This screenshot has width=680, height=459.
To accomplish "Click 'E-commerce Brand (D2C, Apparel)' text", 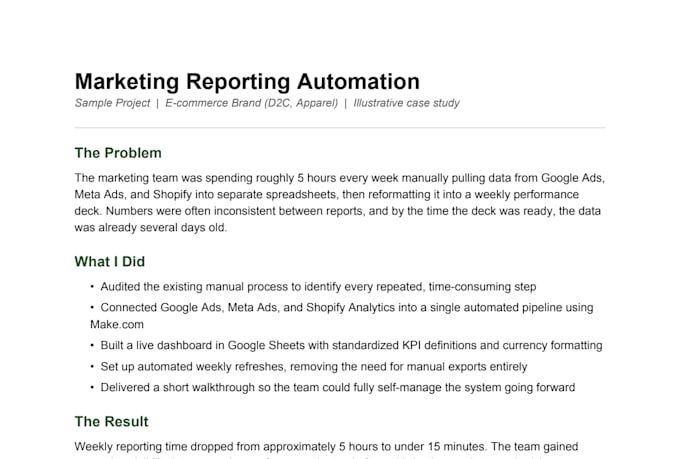I will (x=252, y=103).
